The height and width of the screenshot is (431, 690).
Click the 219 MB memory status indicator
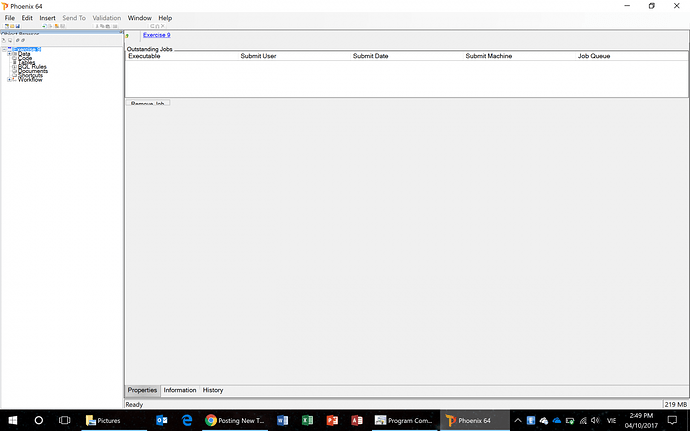(x=675, y=404)
